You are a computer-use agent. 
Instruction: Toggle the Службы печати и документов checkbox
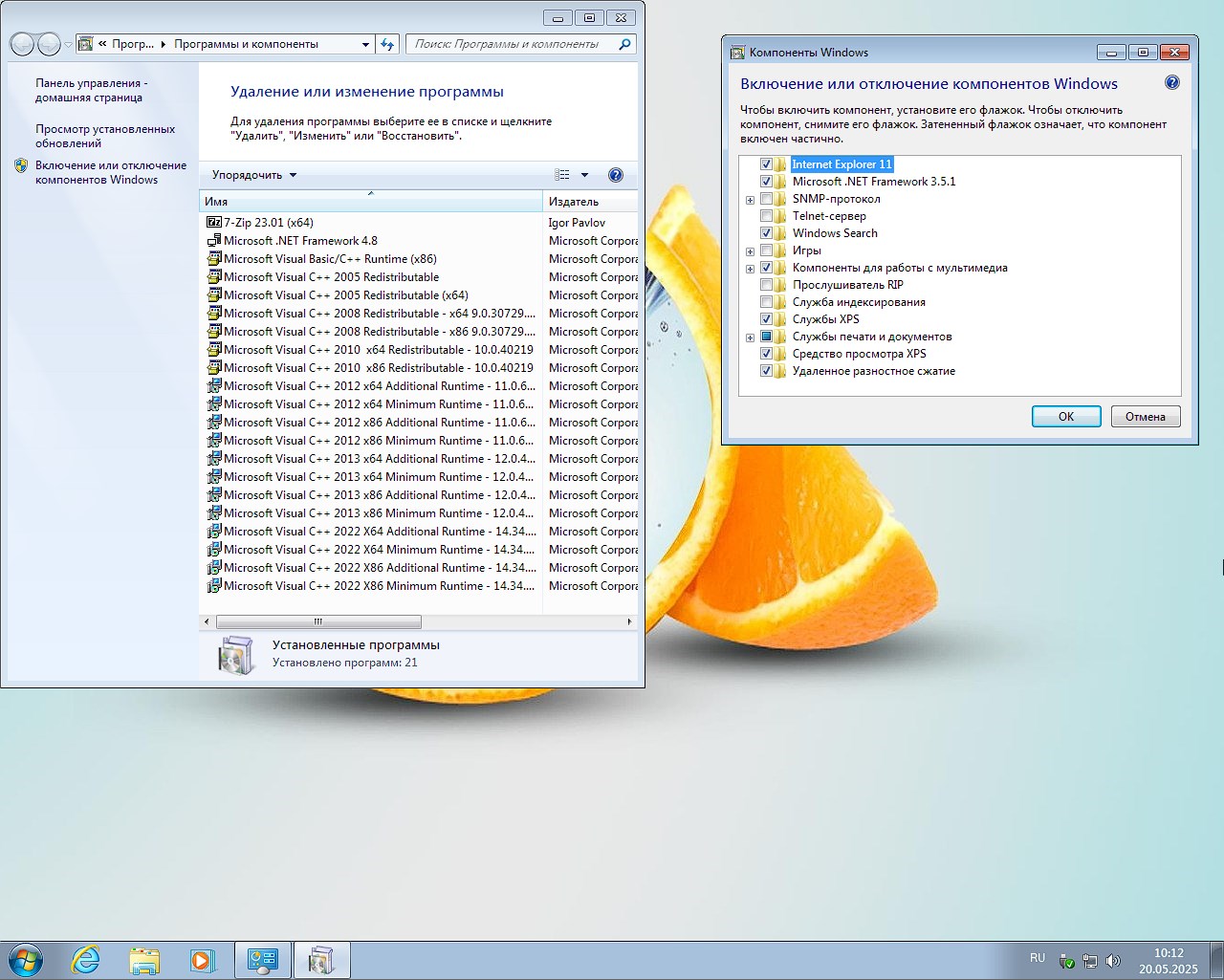point(766,337)
